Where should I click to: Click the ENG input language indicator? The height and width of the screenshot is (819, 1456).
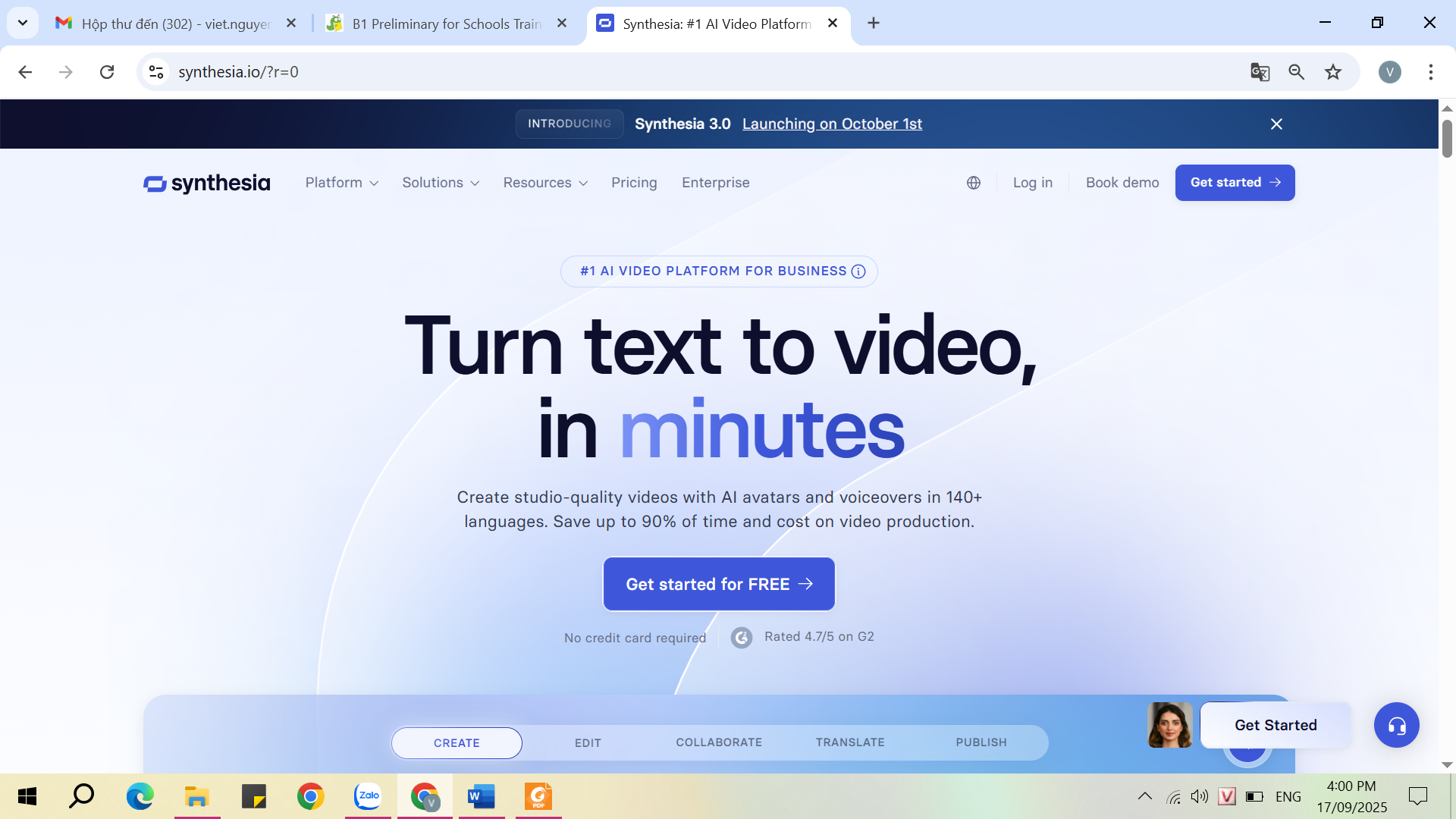(1288, 796)
